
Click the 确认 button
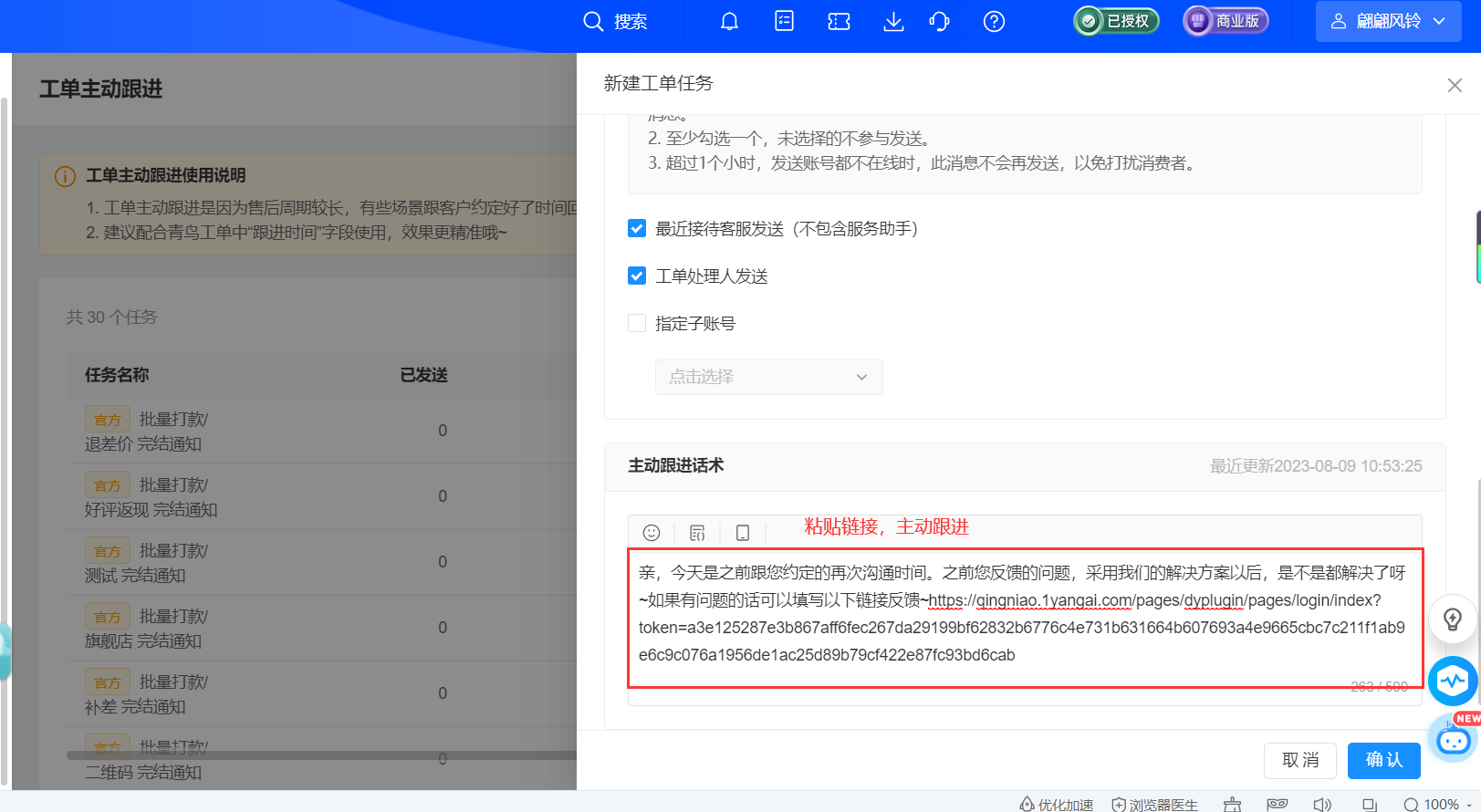[1383, 760]
